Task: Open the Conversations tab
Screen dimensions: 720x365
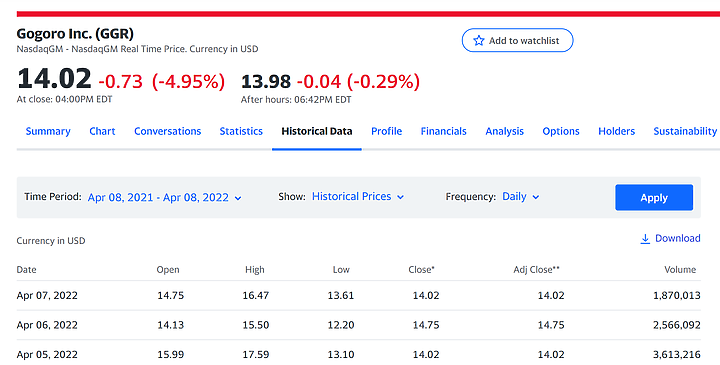Action: pos(168,131)
